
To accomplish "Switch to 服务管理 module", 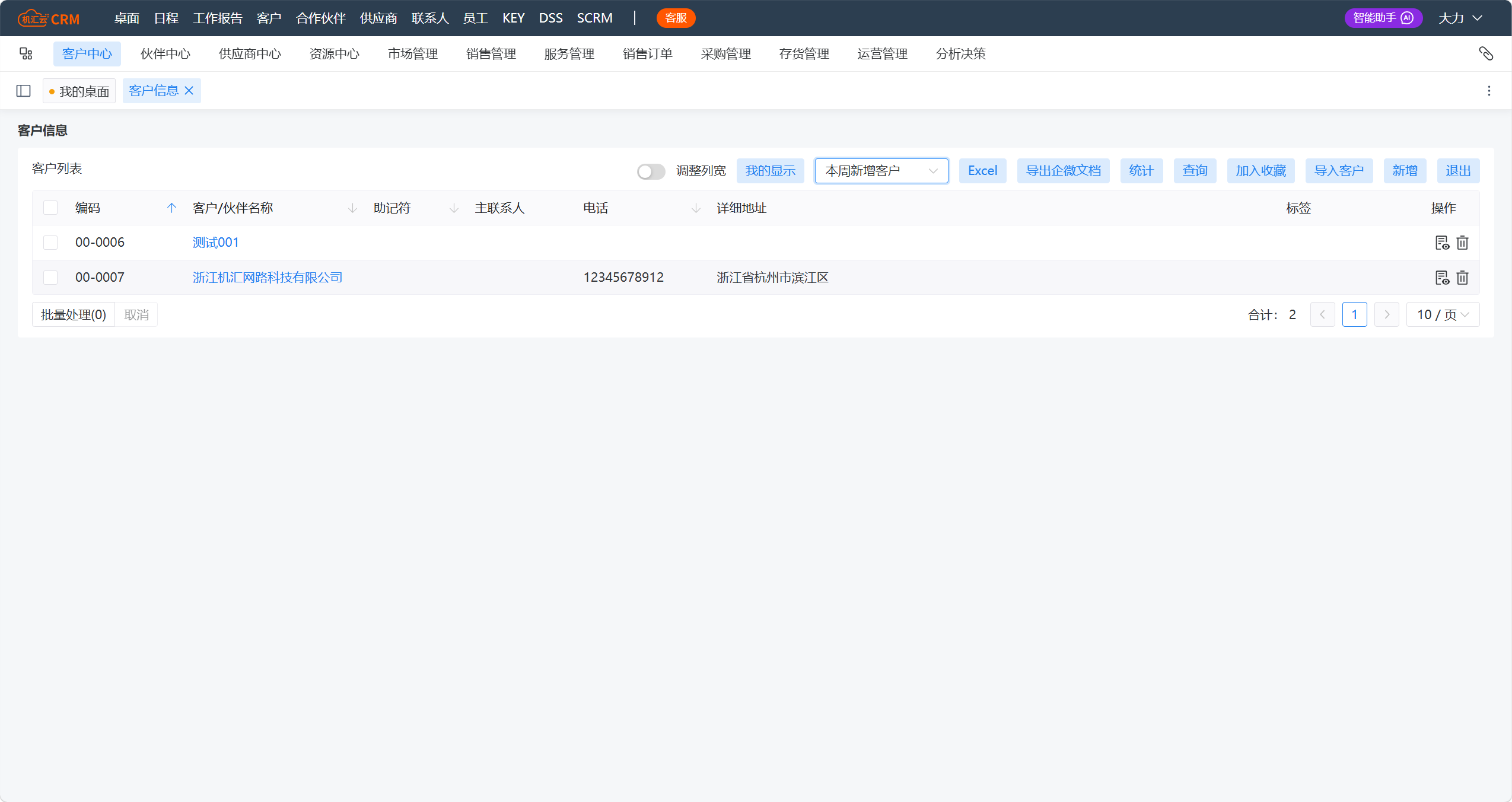I will 569,54.
